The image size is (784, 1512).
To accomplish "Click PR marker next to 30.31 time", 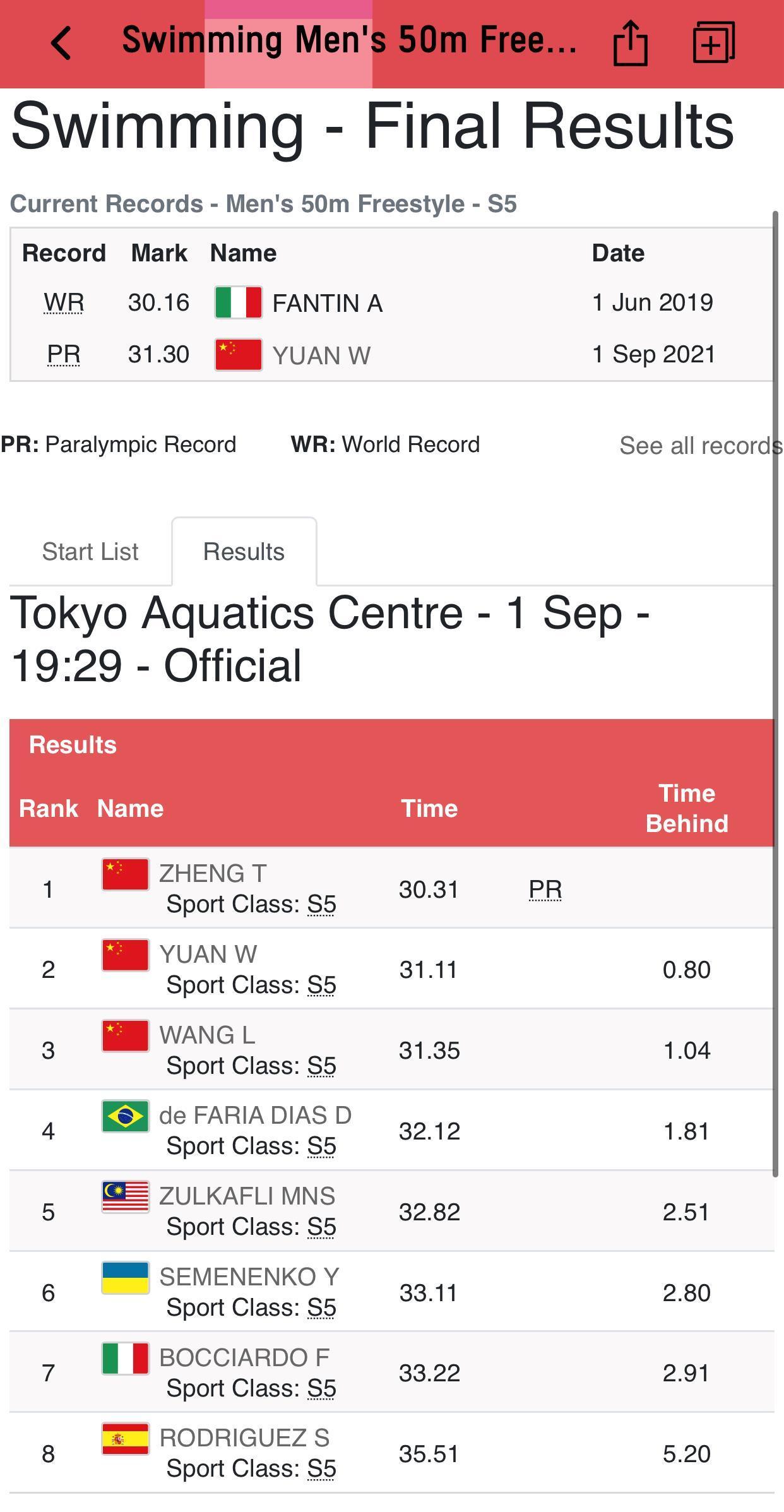I will [545, 890].
